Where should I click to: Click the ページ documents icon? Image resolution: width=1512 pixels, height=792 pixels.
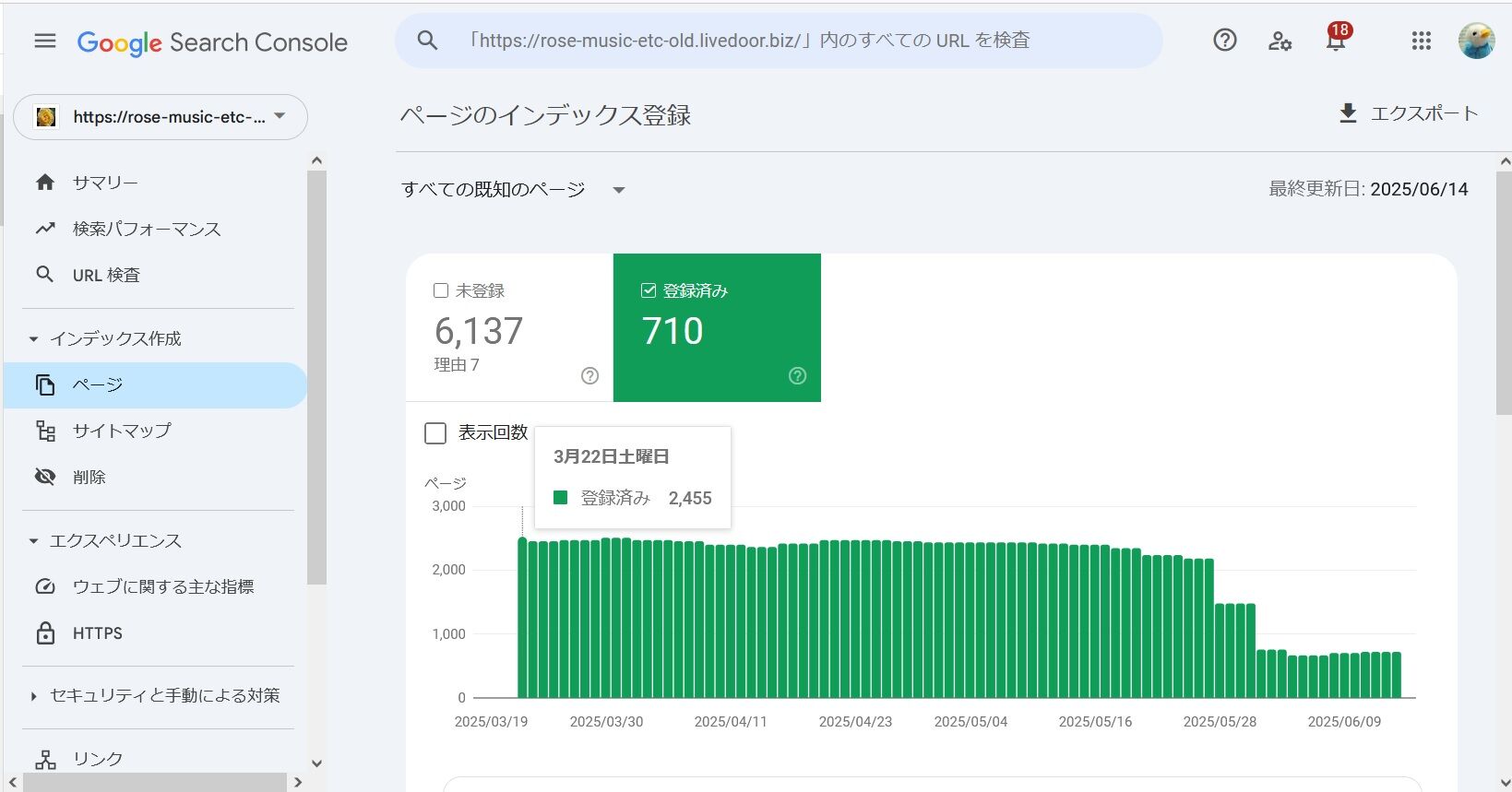pos(45,385)
